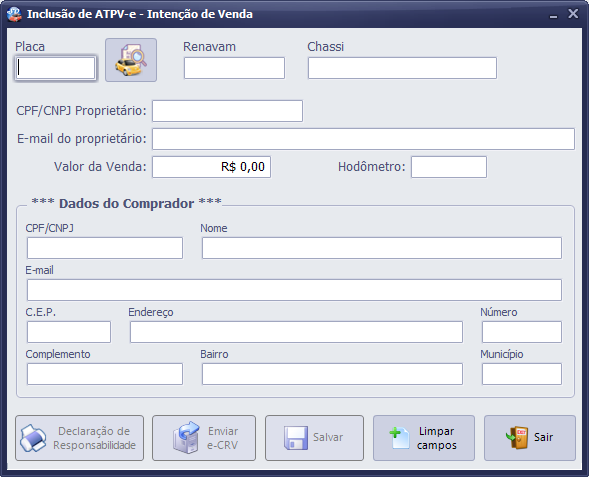Minimize the ATPV-e window
This screenshot has width=589, height=477.
point(553,15)
